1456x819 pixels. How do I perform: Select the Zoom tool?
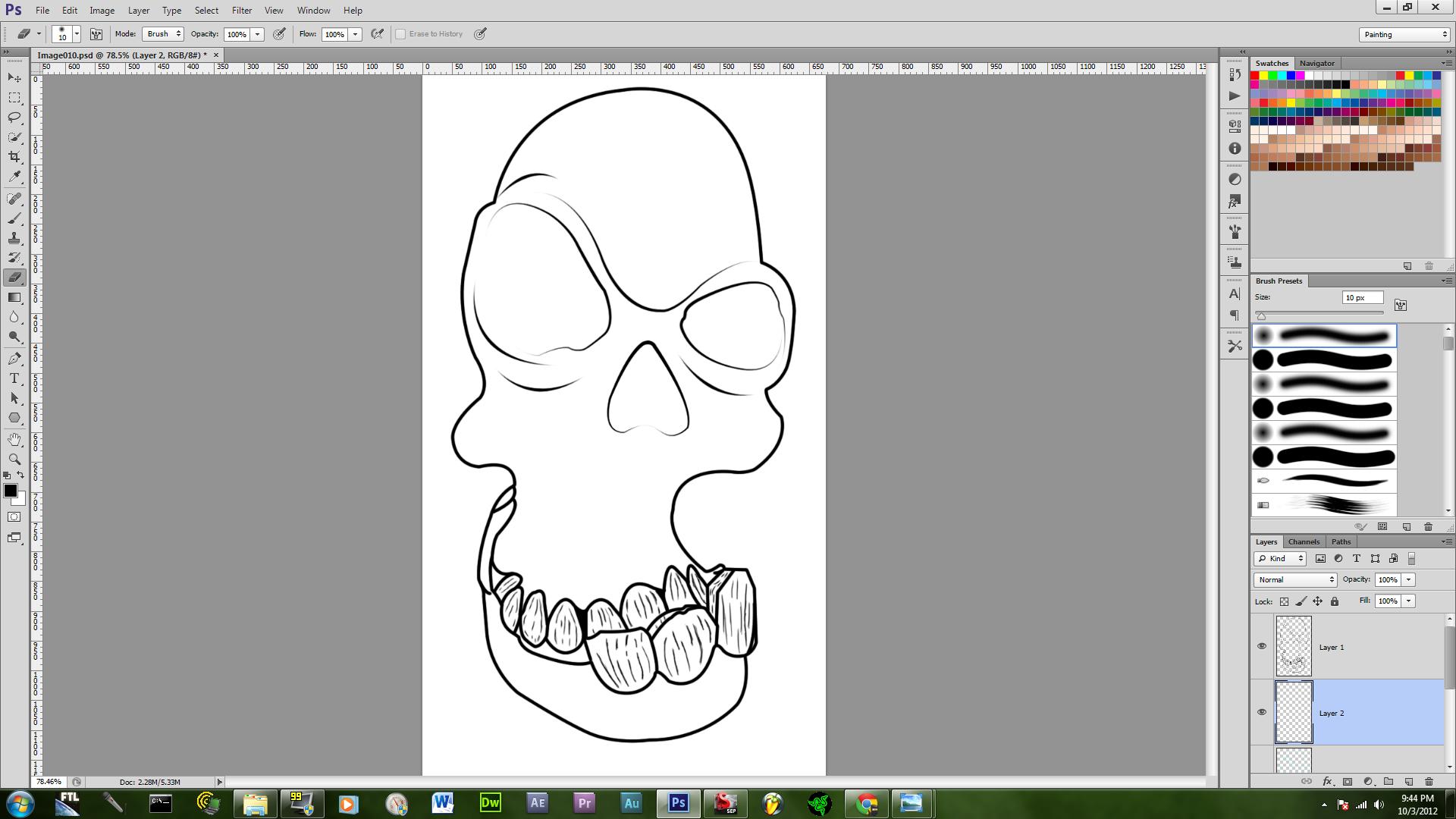[14, 460]
